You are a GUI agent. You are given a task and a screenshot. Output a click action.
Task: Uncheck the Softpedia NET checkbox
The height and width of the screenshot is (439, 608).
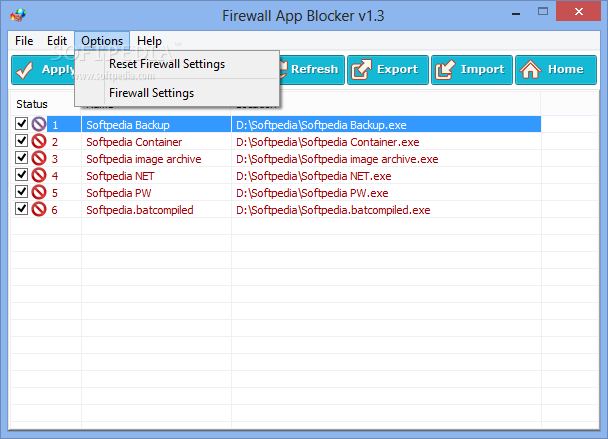pyautogui.click(x=21, y=175)
